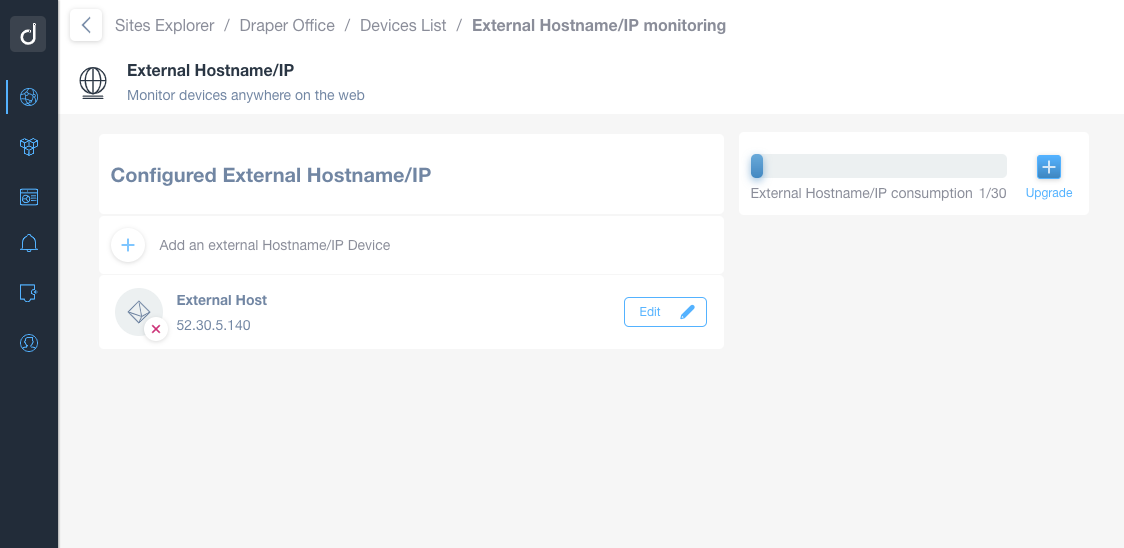
Task: Click 'Configured External Hostname/IP' heading
Action: tap(271, 175)
